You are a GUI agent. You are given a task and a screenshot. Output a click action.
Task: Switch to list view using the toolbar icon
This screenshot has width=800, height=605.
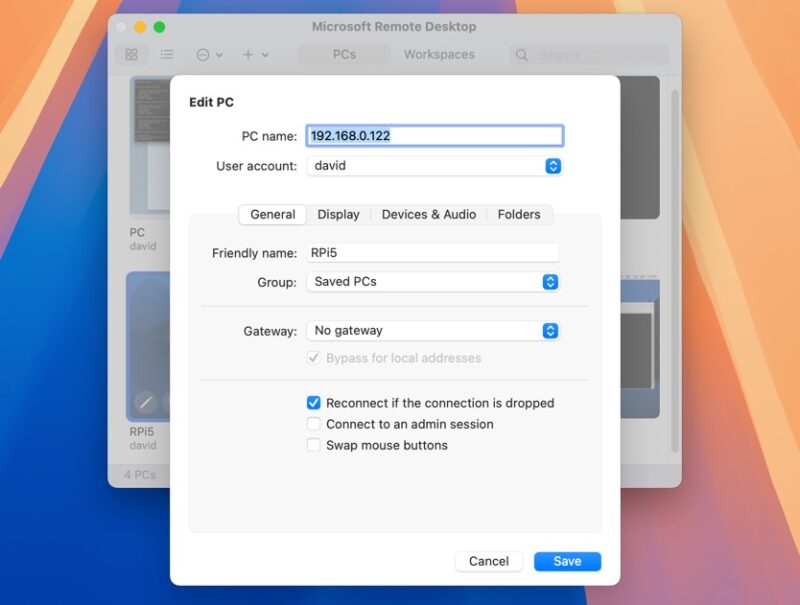pyautogui.click(x=166, y=54)
